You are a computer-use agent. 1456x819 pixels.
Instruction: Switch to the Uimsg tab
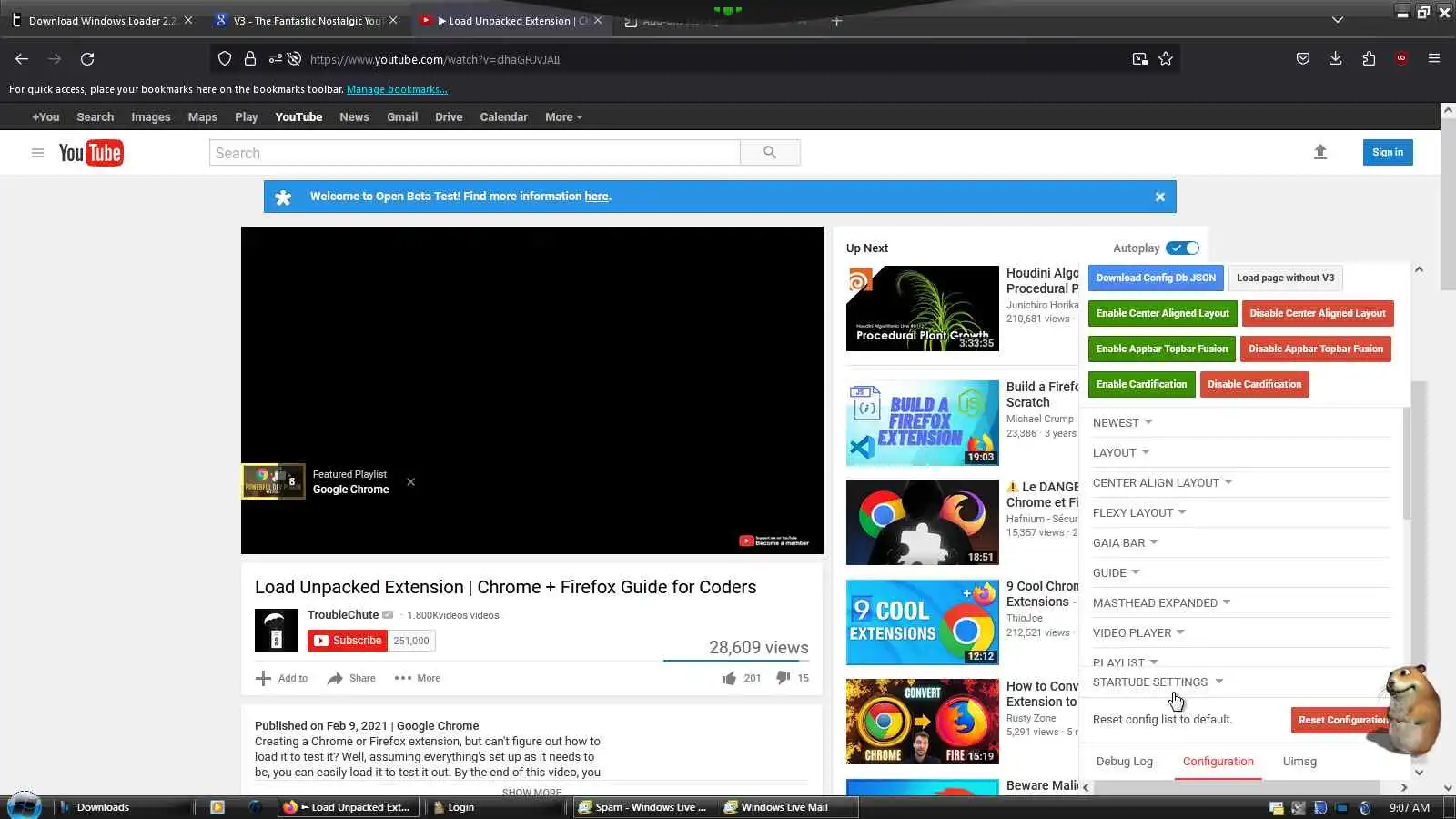1299,762
